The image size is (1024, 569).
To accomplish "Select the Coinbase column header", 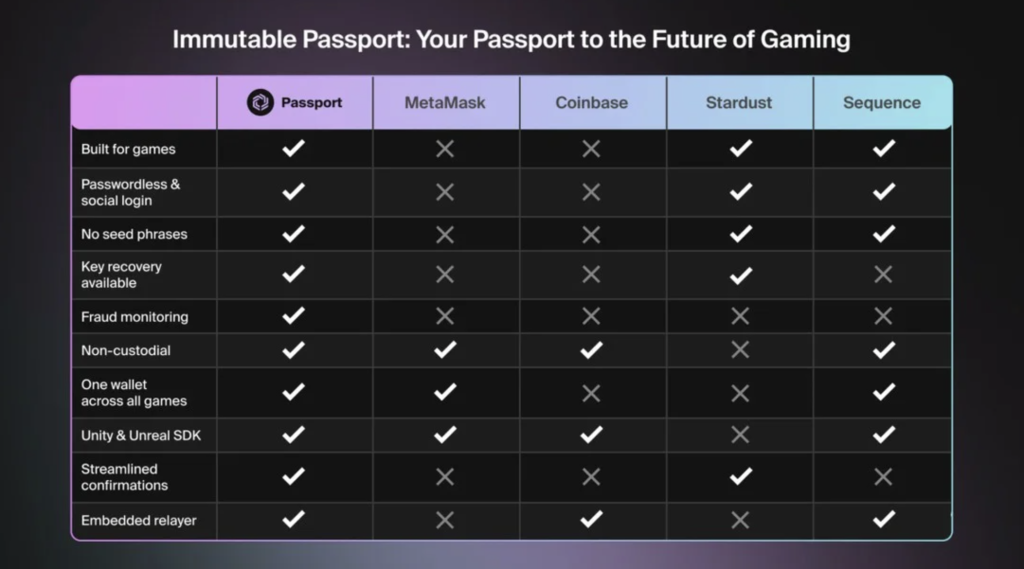I will click(x=592, y=103).
